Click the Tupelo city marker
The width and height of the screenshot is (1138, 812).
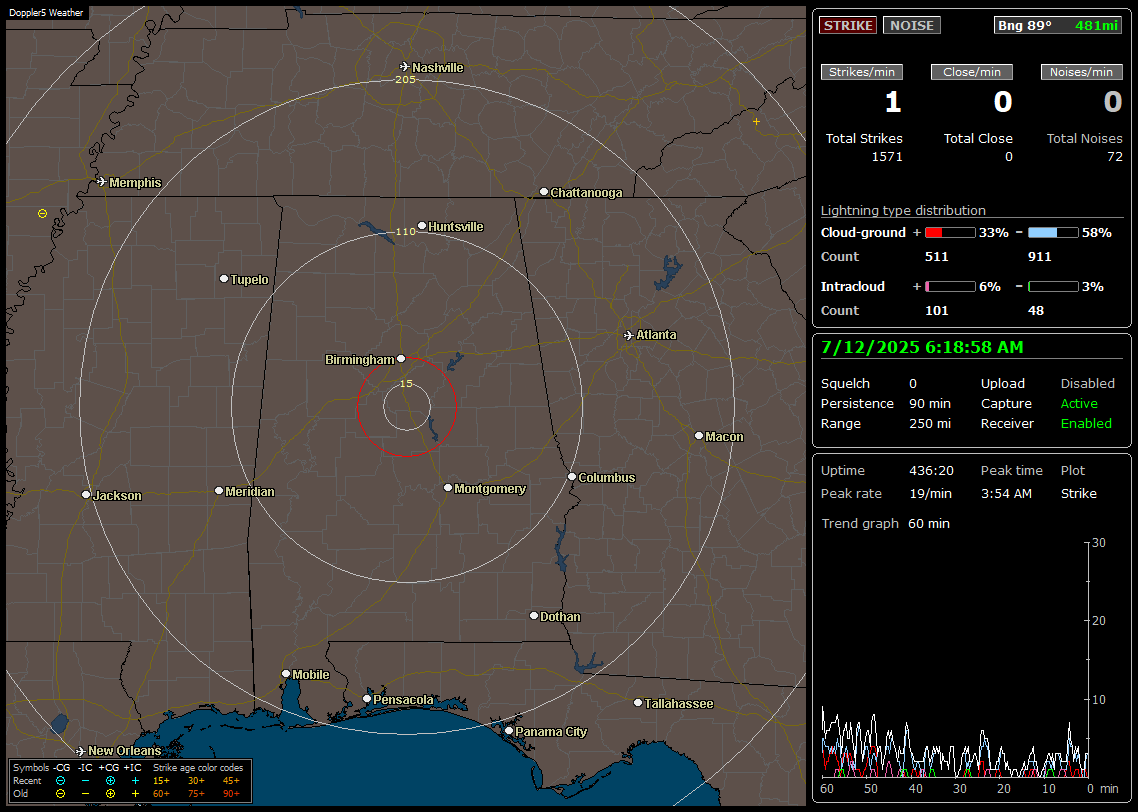click(x=224, y=279)
